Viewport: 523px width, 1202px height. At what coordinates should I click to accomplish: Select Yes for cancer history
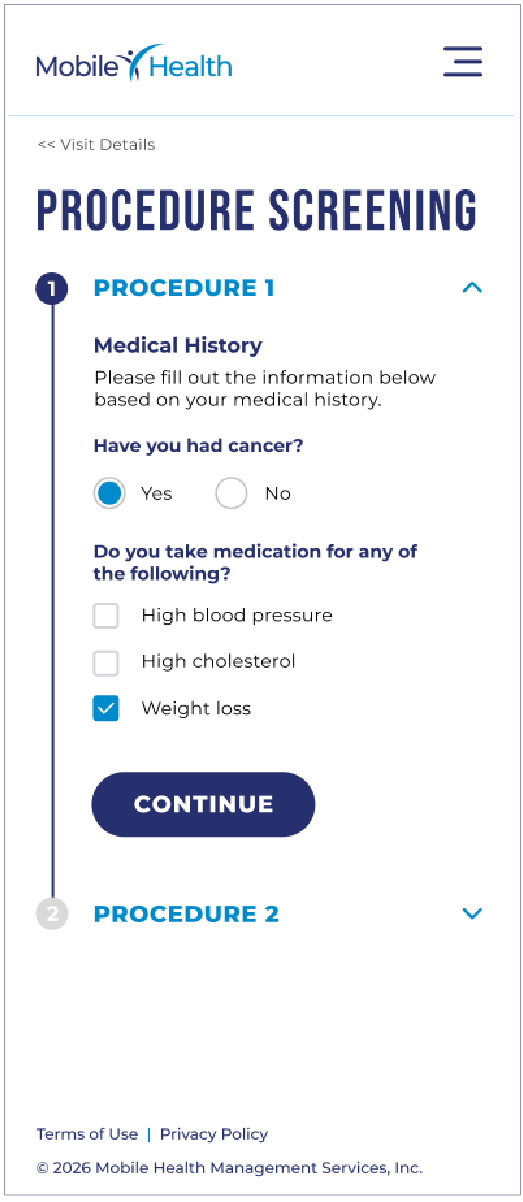(x=110, y=494)
